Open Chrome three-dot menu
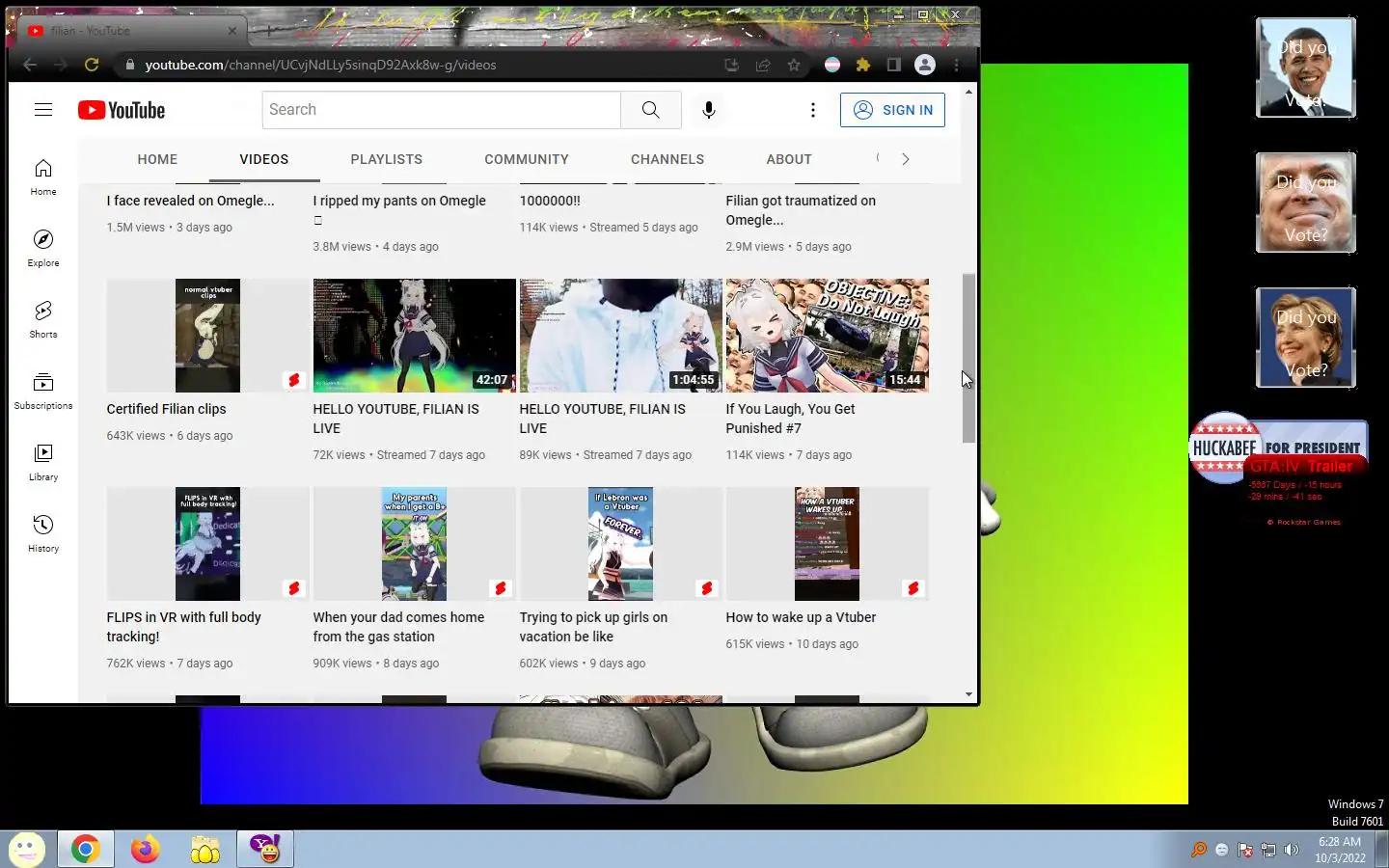This screenshot has width=1389, height=868. (956, 65)
